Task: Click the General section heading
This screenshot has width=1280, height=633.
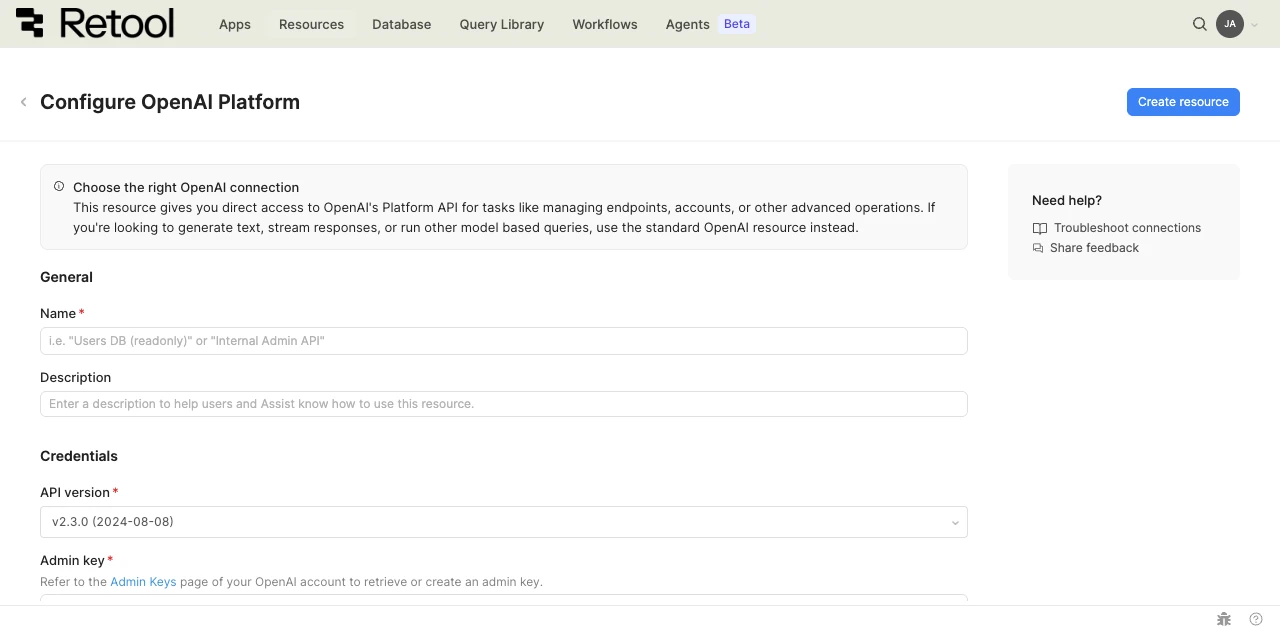Action: click(66, 277)
